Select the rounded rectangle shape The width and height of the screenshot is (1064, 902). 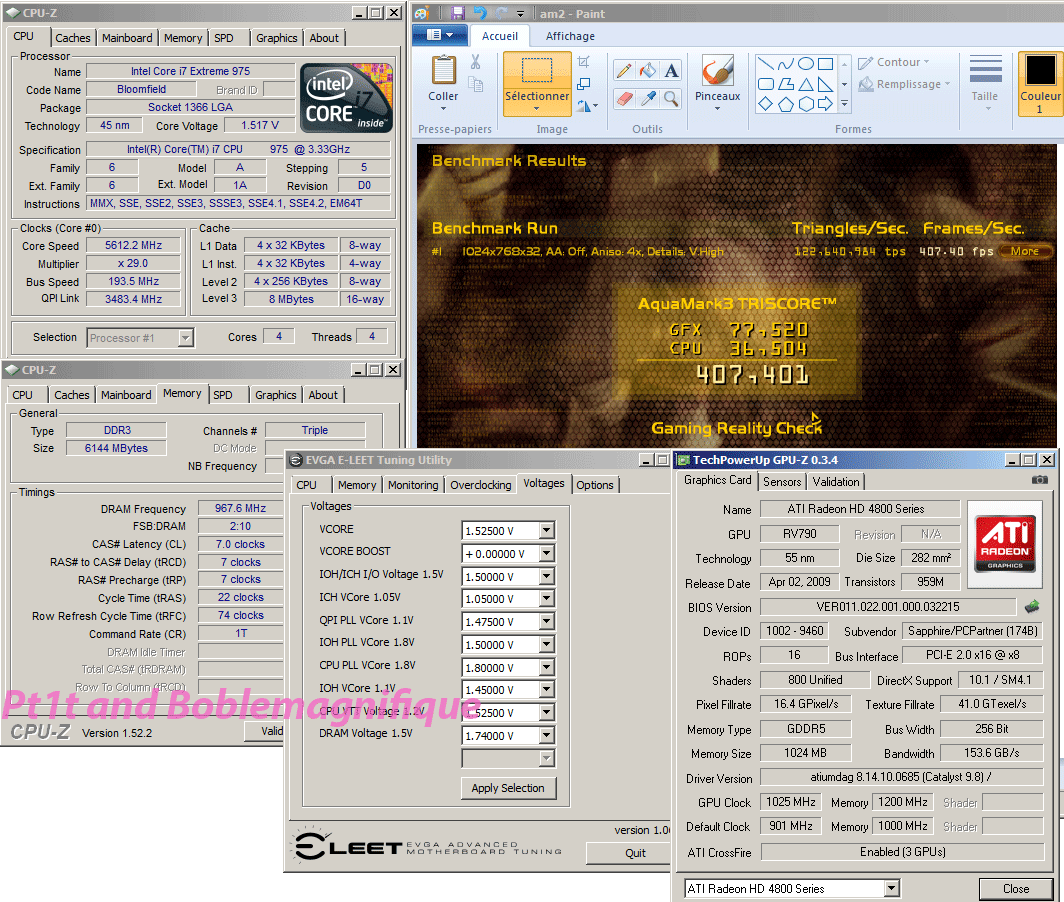[765, 84]
